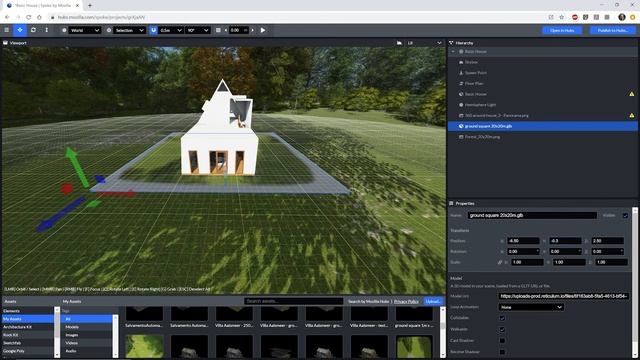Select Google Poly in the Assets list

click(x=28, y=351)
